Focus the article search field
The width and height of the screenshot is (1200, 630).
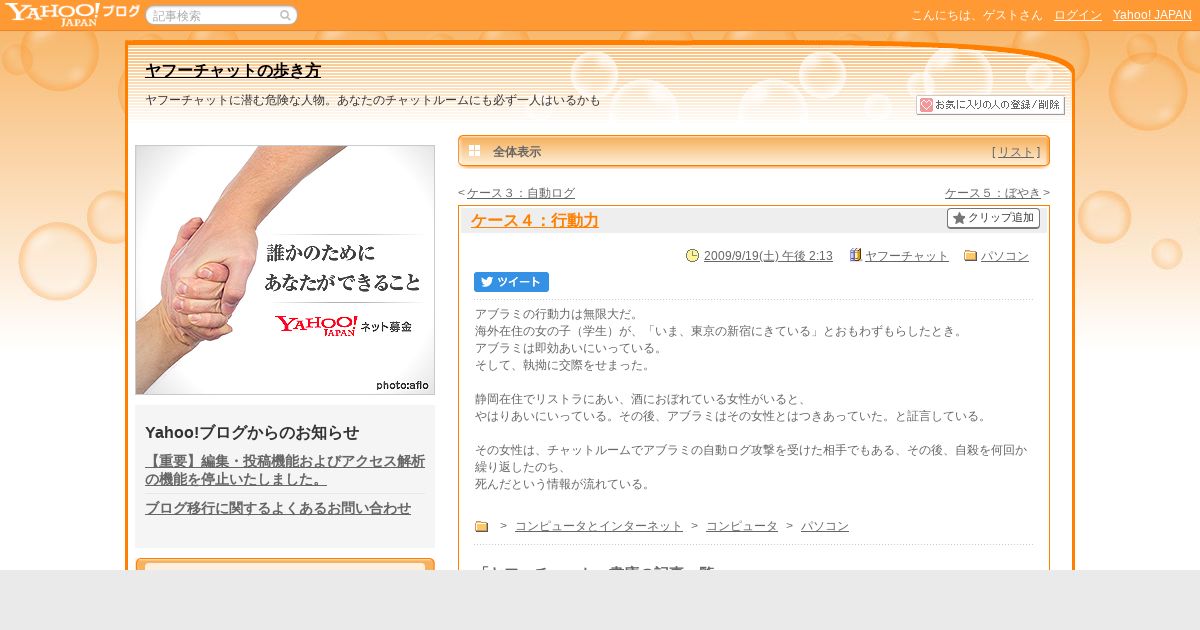(x=221, y=15)
